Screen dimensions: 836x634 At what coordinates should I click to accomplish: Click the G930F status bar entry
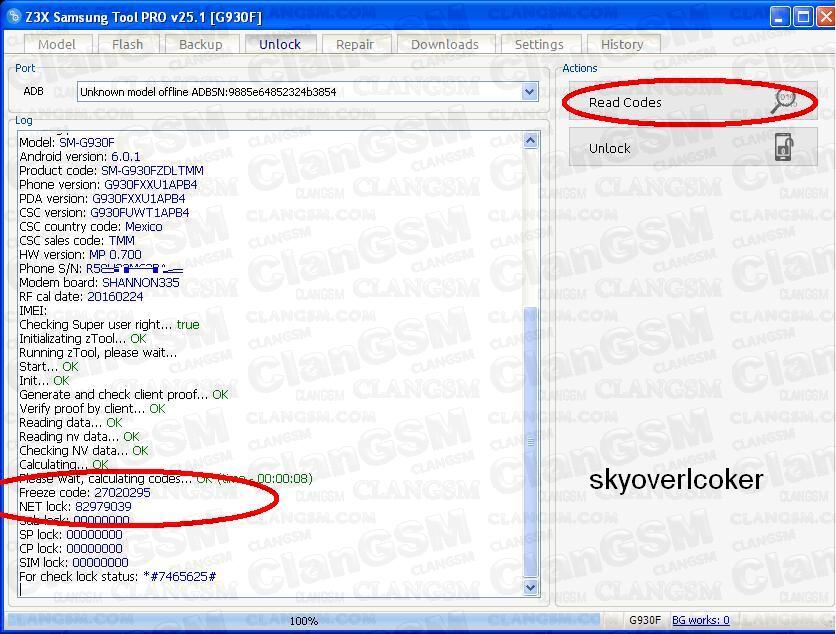645,620
